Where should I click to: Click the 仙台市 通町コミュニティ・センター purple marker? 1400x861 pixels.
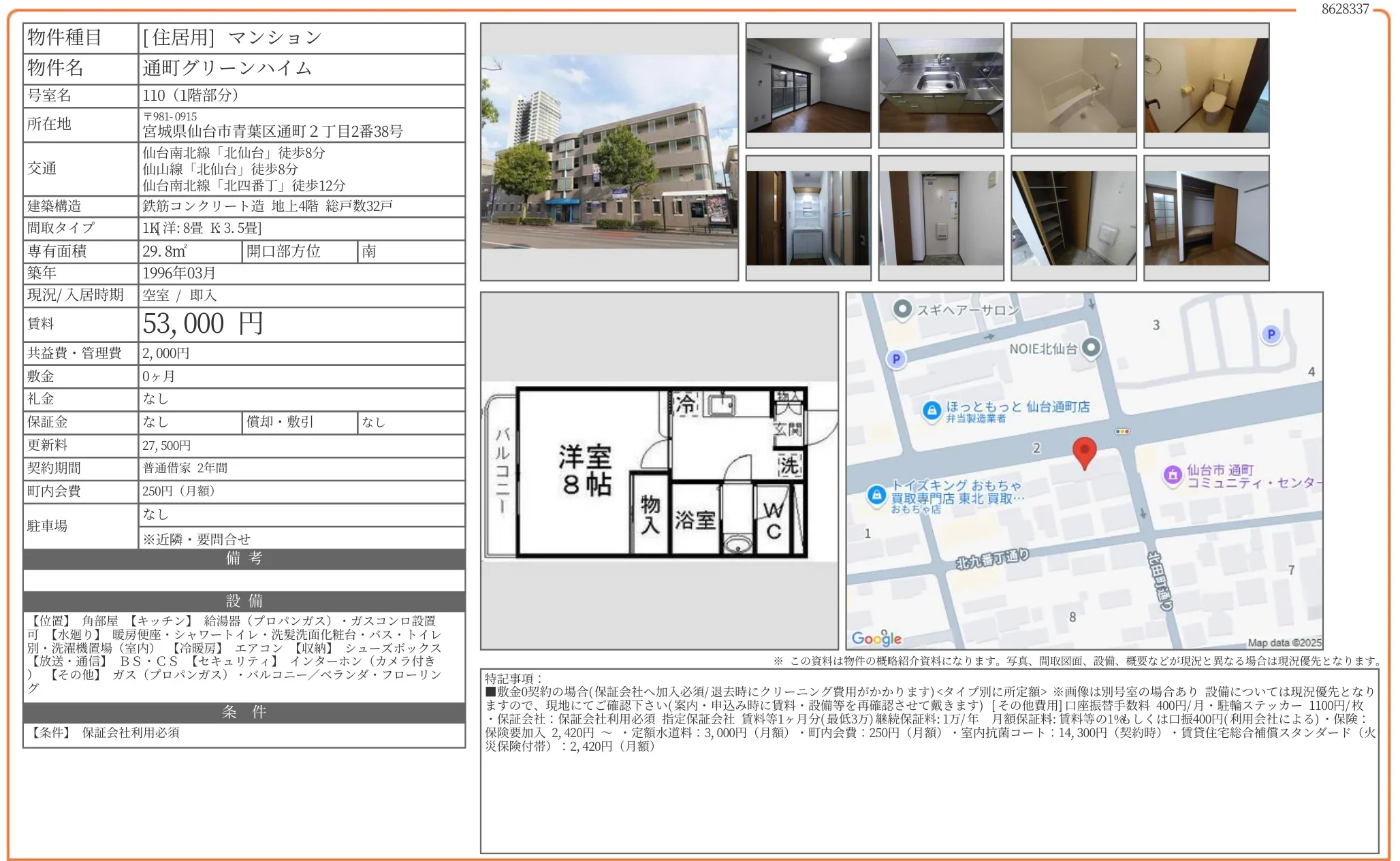tap(1172, 474)
